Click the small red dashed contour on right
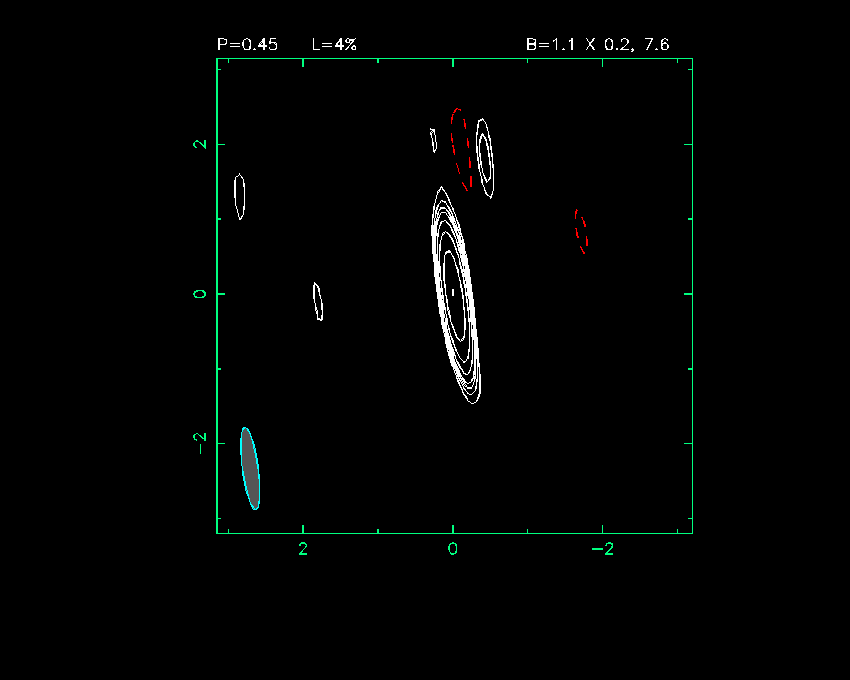The image size is (850, 680). (581, 232)
